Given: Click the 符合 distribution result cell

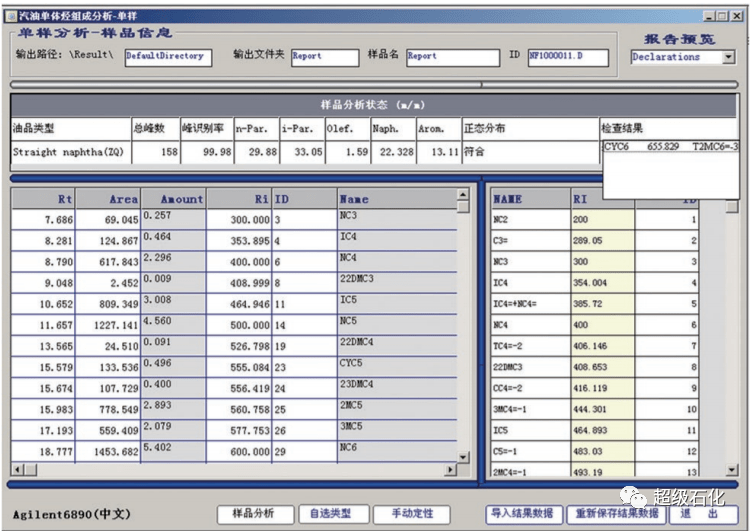Looking at the screenshot, I should point(530,152).
